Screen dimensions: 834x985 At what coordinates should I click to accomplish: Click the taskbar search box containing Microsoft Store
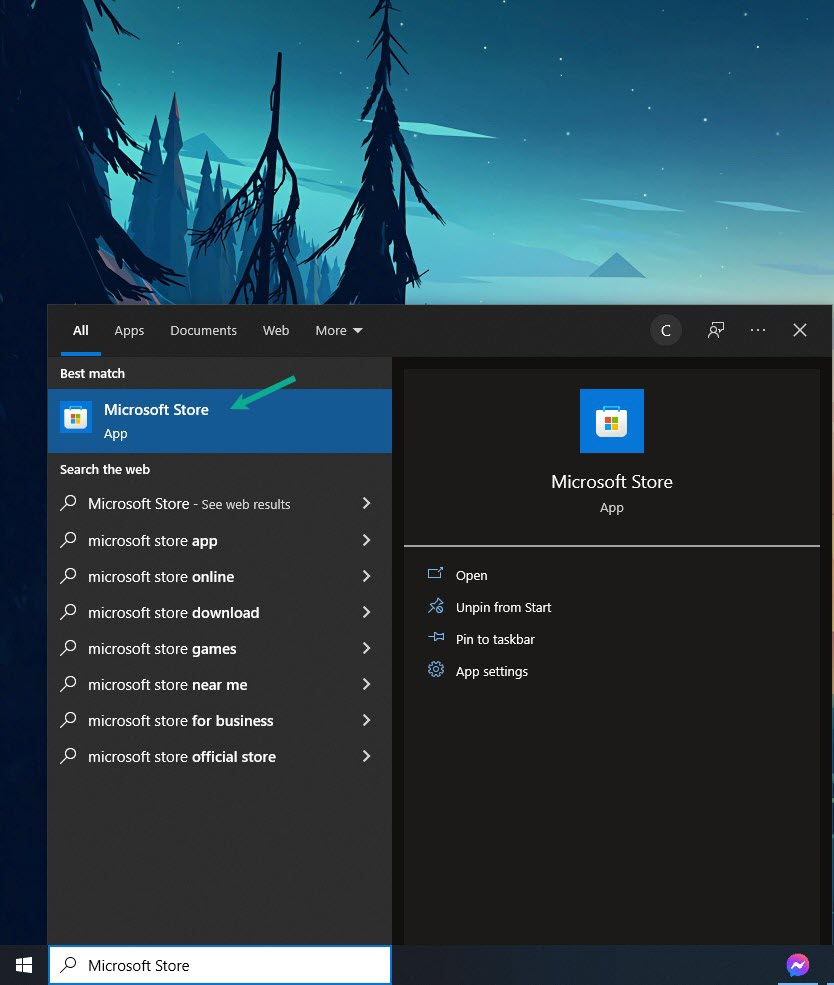220,965
